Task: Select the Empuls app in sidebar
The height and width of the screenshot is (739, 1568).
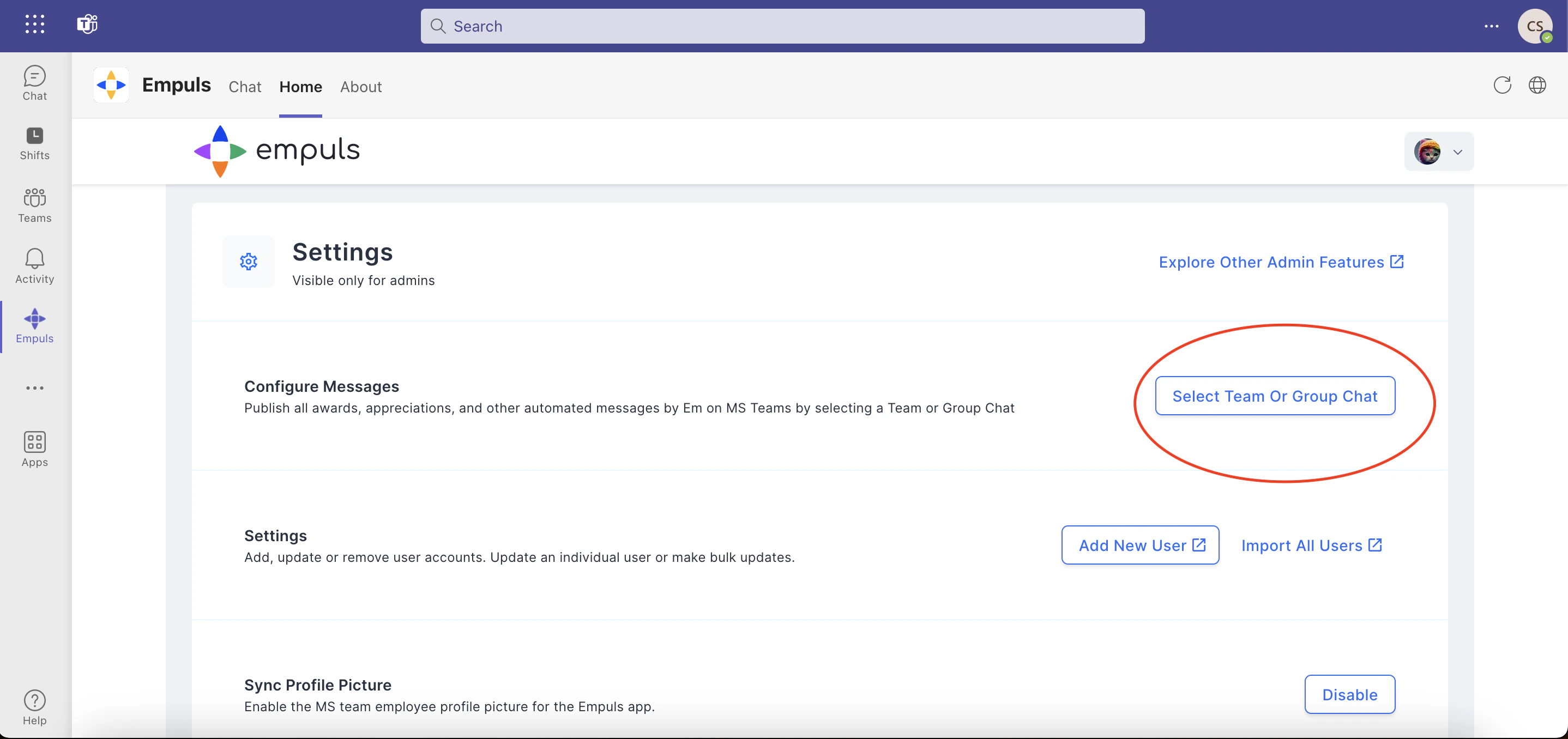Action: (35, 326)
